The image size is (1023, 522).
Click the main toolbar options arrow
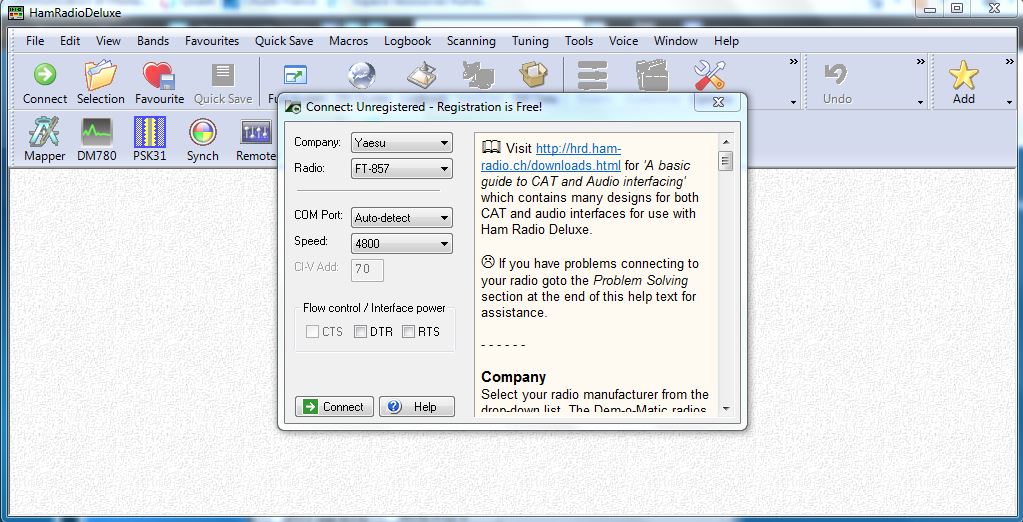coord(793,102)
